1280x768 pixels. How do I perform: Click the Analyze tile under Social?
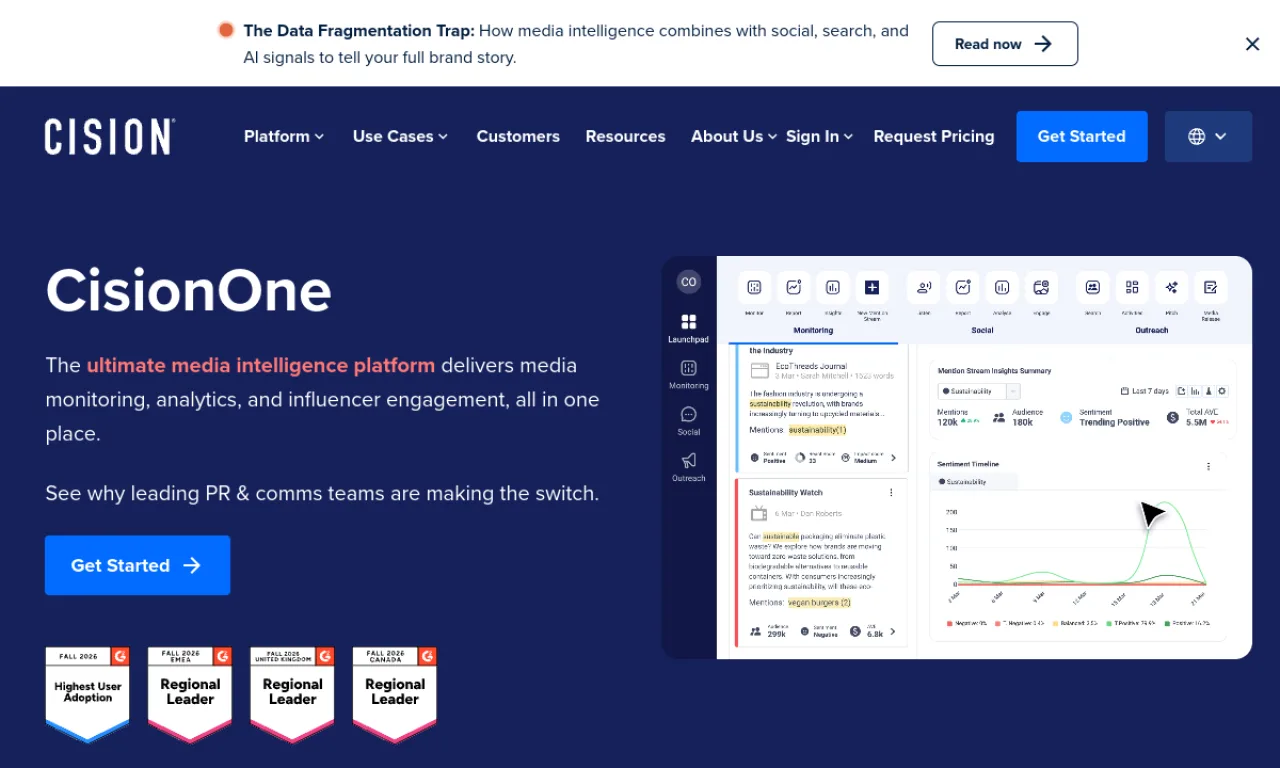coord(1002,287)
